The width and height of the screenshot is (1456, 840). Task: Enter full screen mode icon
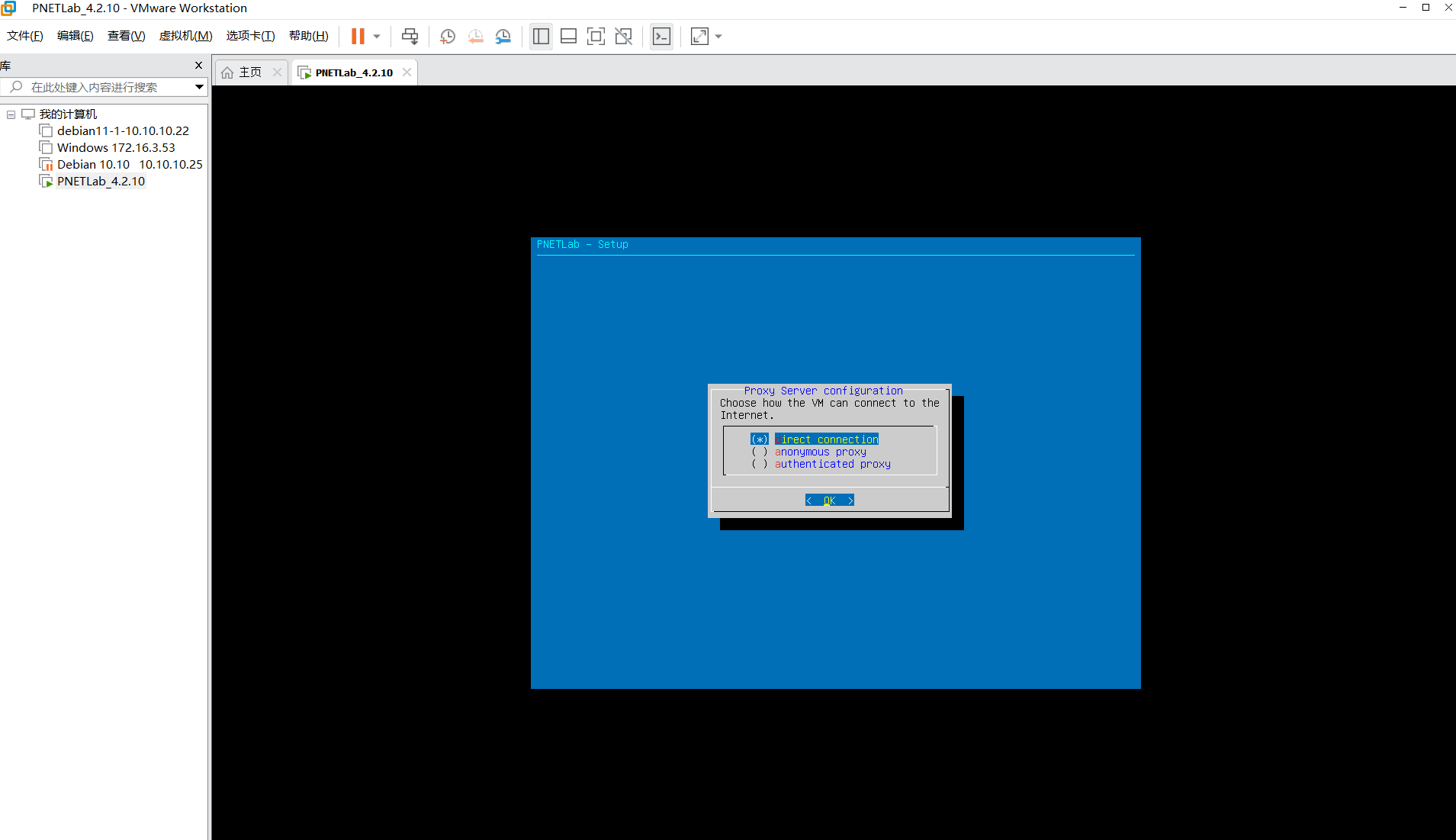[596, 36]
